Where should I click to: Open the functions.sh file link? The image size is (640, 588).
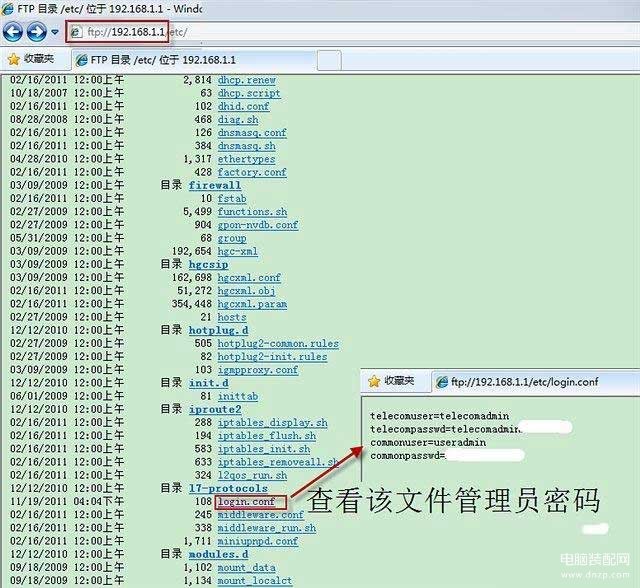click(x=252, y=211)
